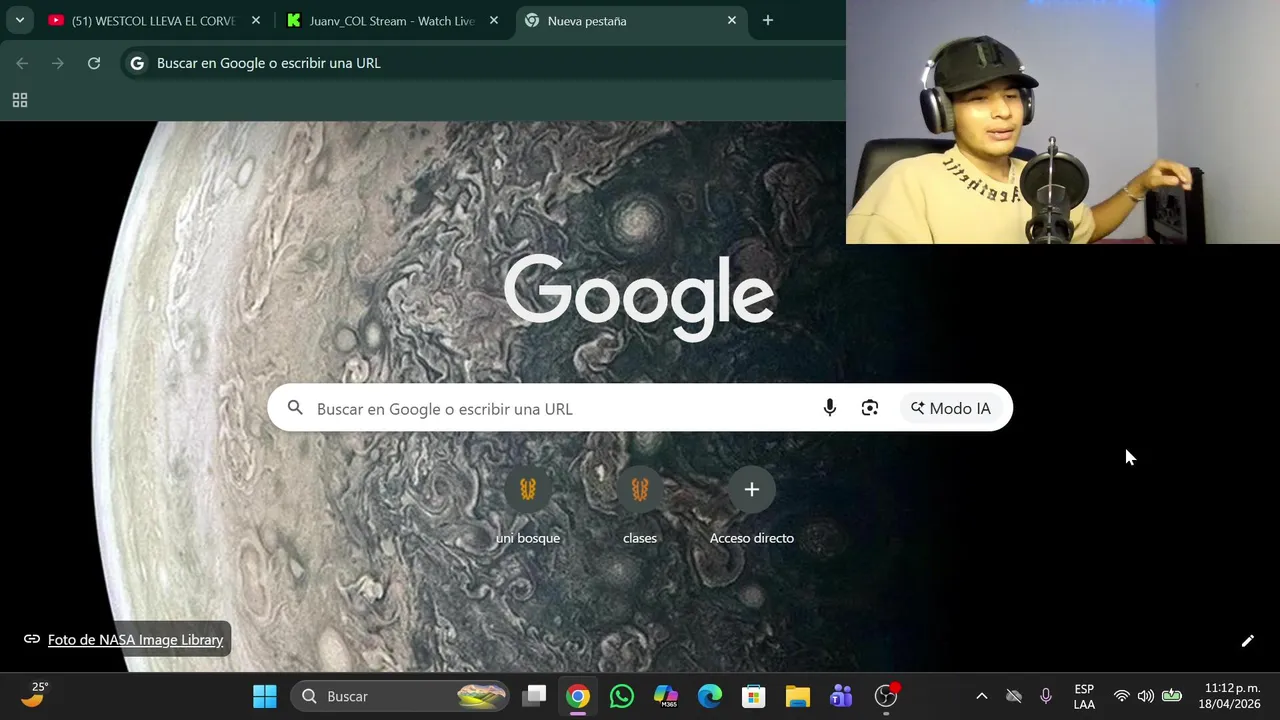Screen dimensions: 1280x720
Task: Open the weather widget showing 25°
Action: (x=35, y=695)
